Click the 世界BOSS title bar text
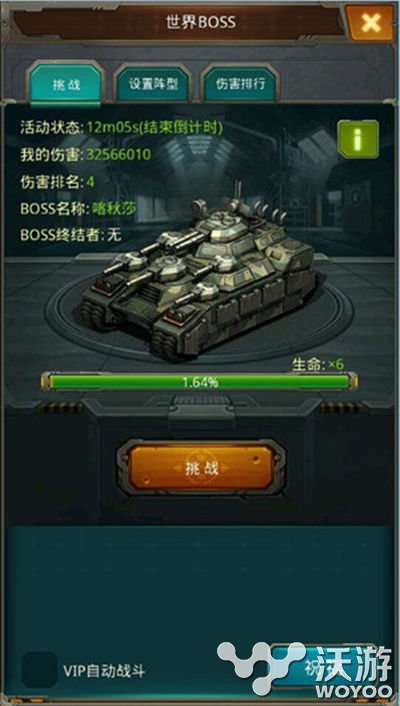 coord(201,22)
